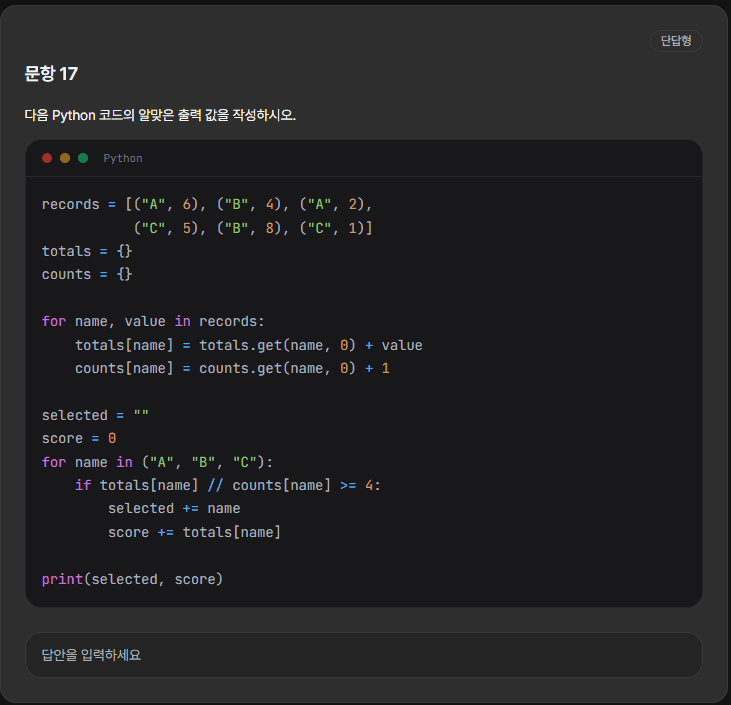This screenshot has width=731, height=705.
Task: Click the red dot in code header
Action: click(x=47, y=158)
